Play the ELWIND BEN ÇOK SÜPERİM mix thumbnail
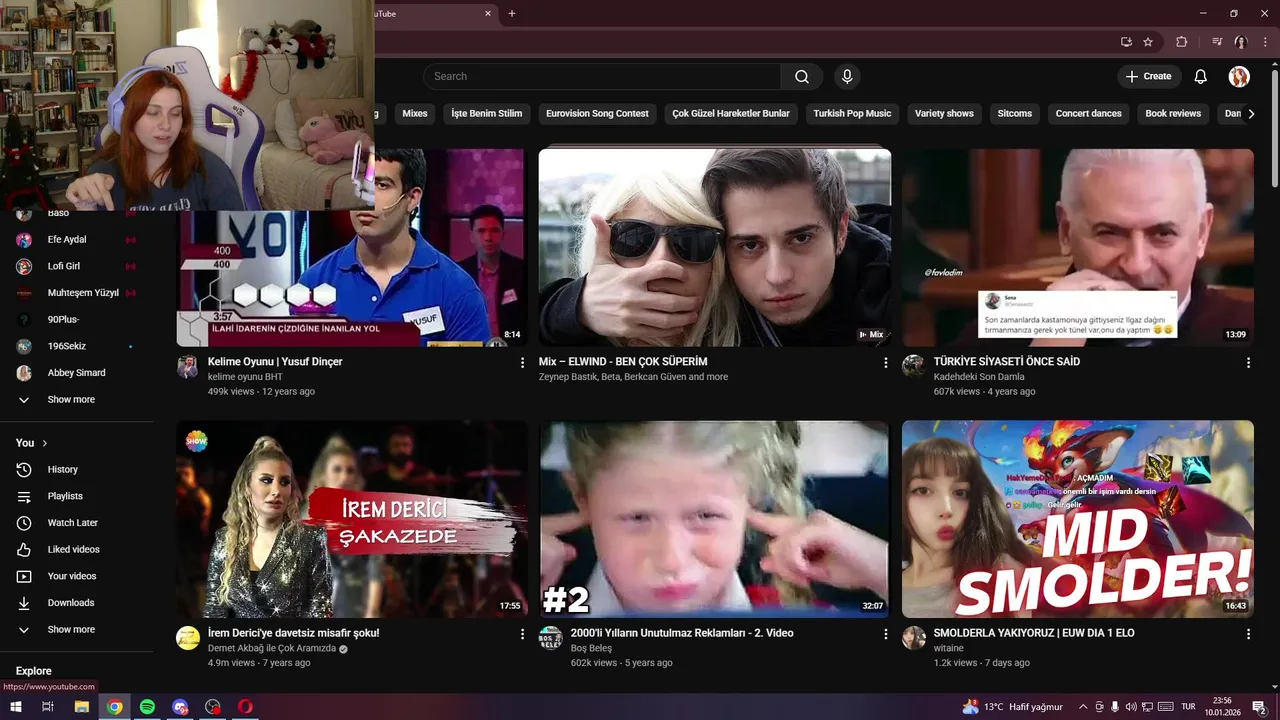The height and width of the screenshot is (720, 1280). 714,248
